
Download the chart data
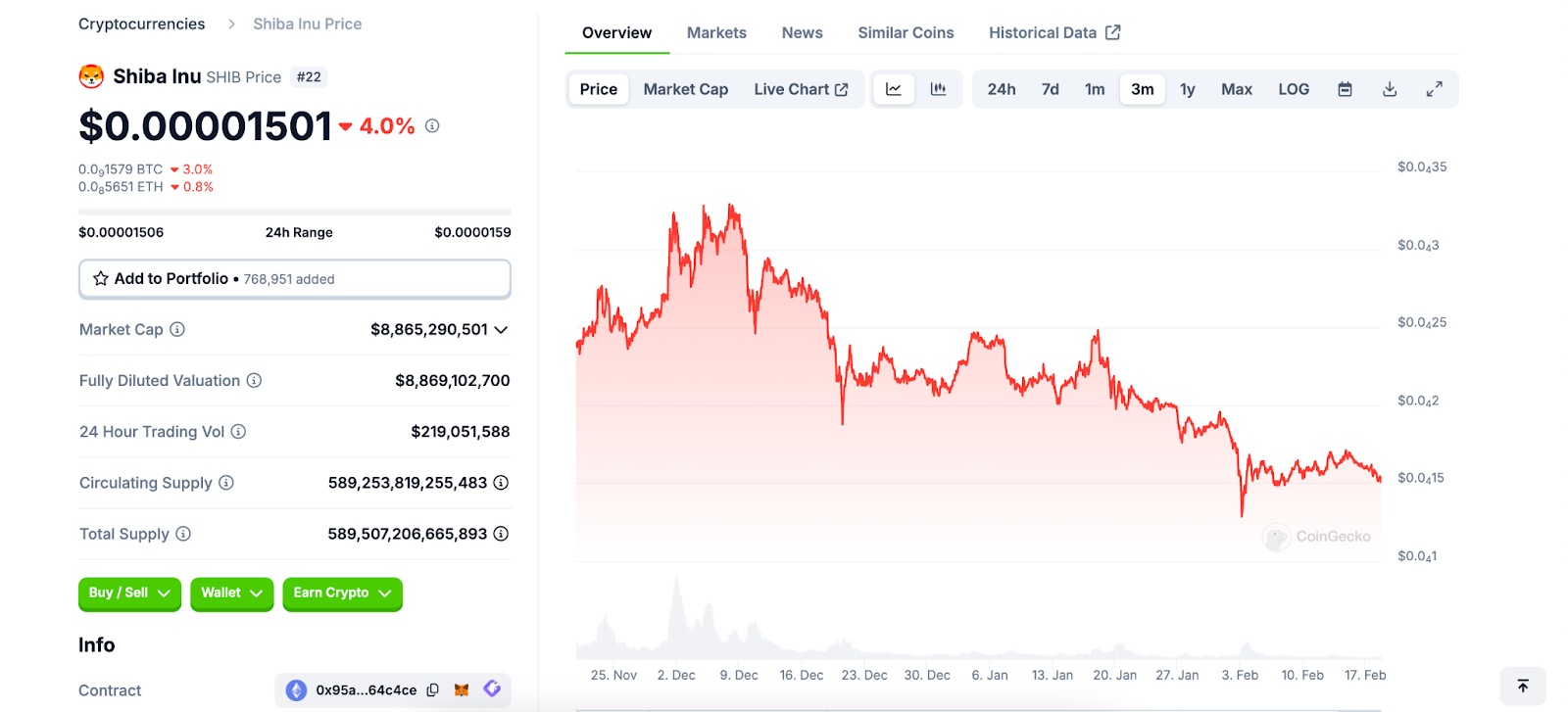tap(1390, 89)
